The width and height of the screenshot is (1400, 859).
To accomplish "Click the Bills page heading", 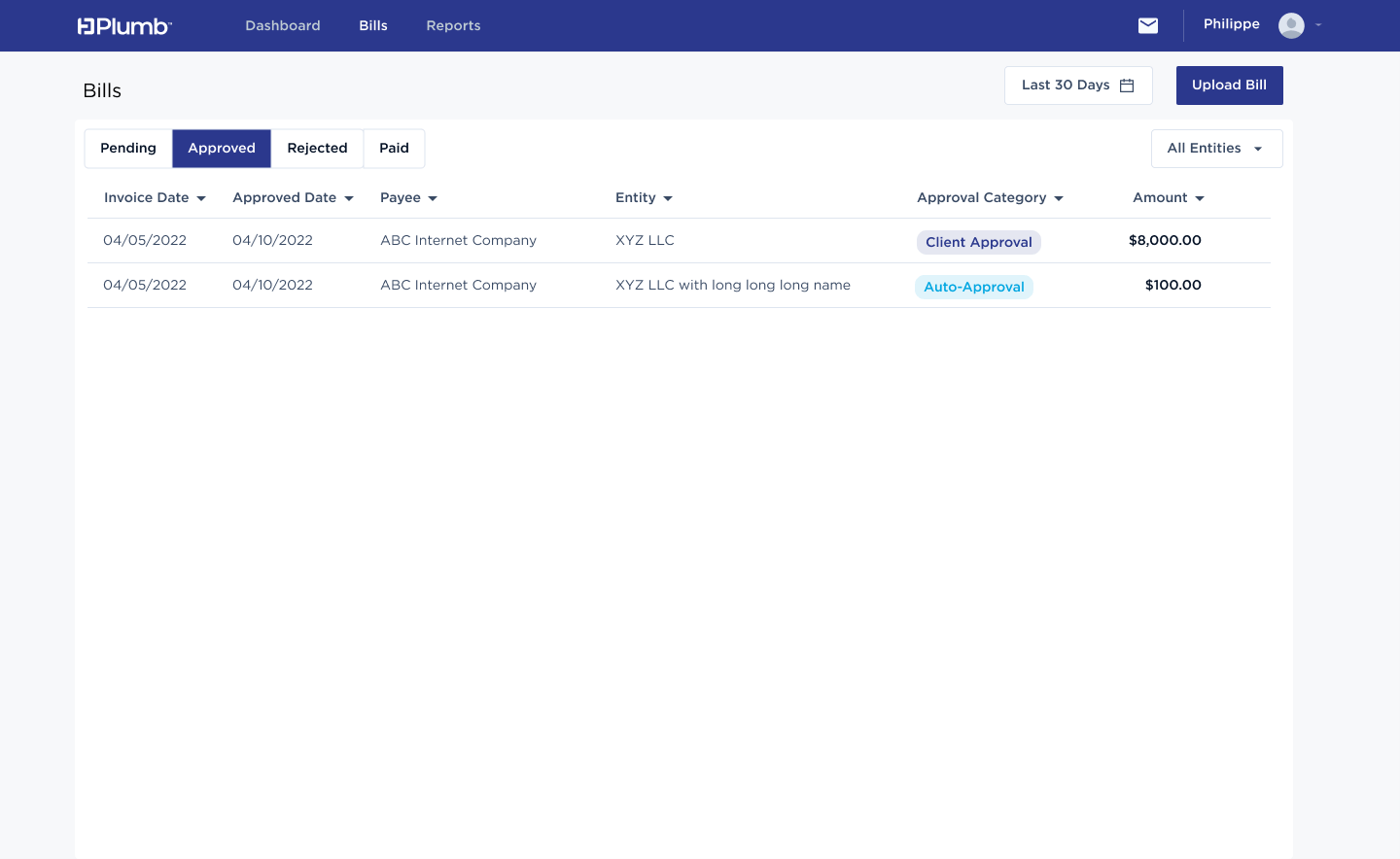I will [x=102, y=90].
